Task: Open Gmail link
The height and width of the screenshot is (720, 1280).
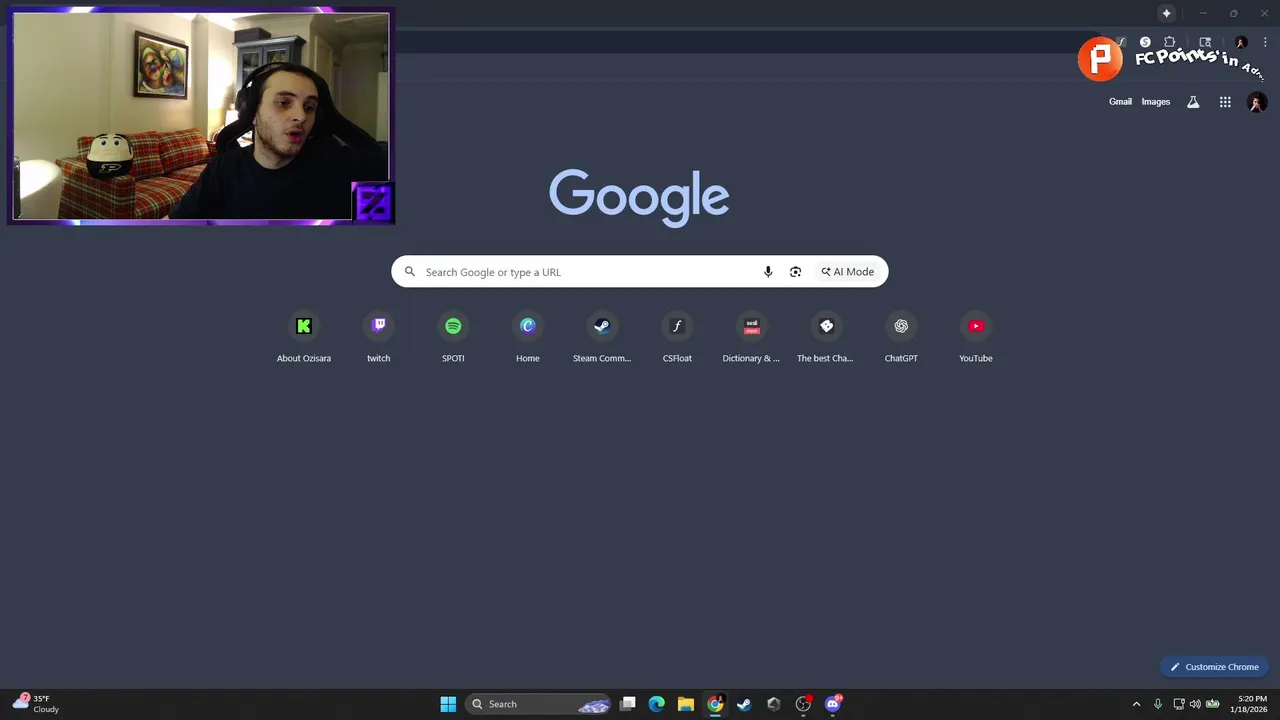Action: click(x=1120, y=102)
